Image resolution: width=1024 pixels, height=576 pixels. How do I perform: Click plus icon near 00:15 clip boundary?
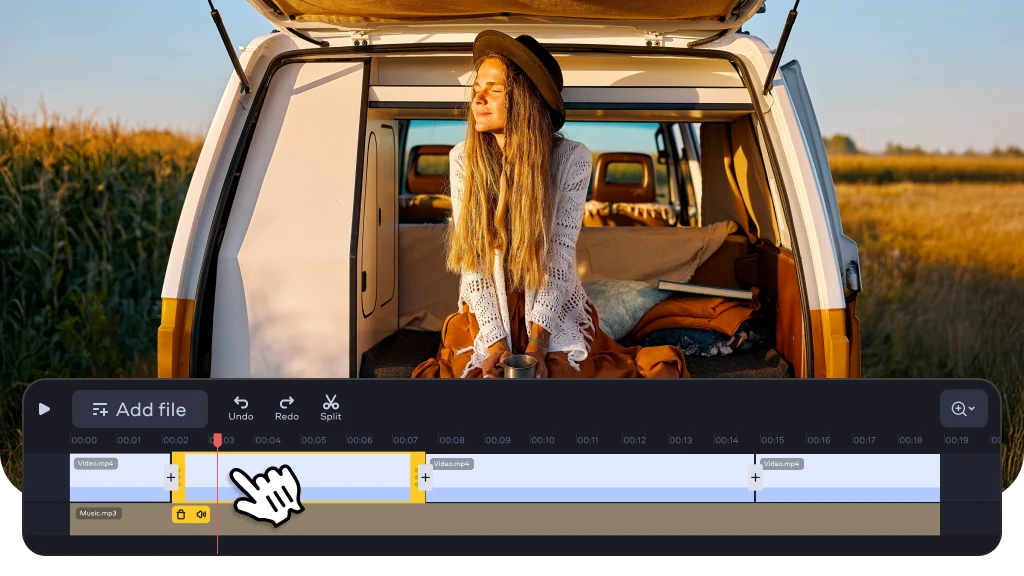[x=755, y=478]
